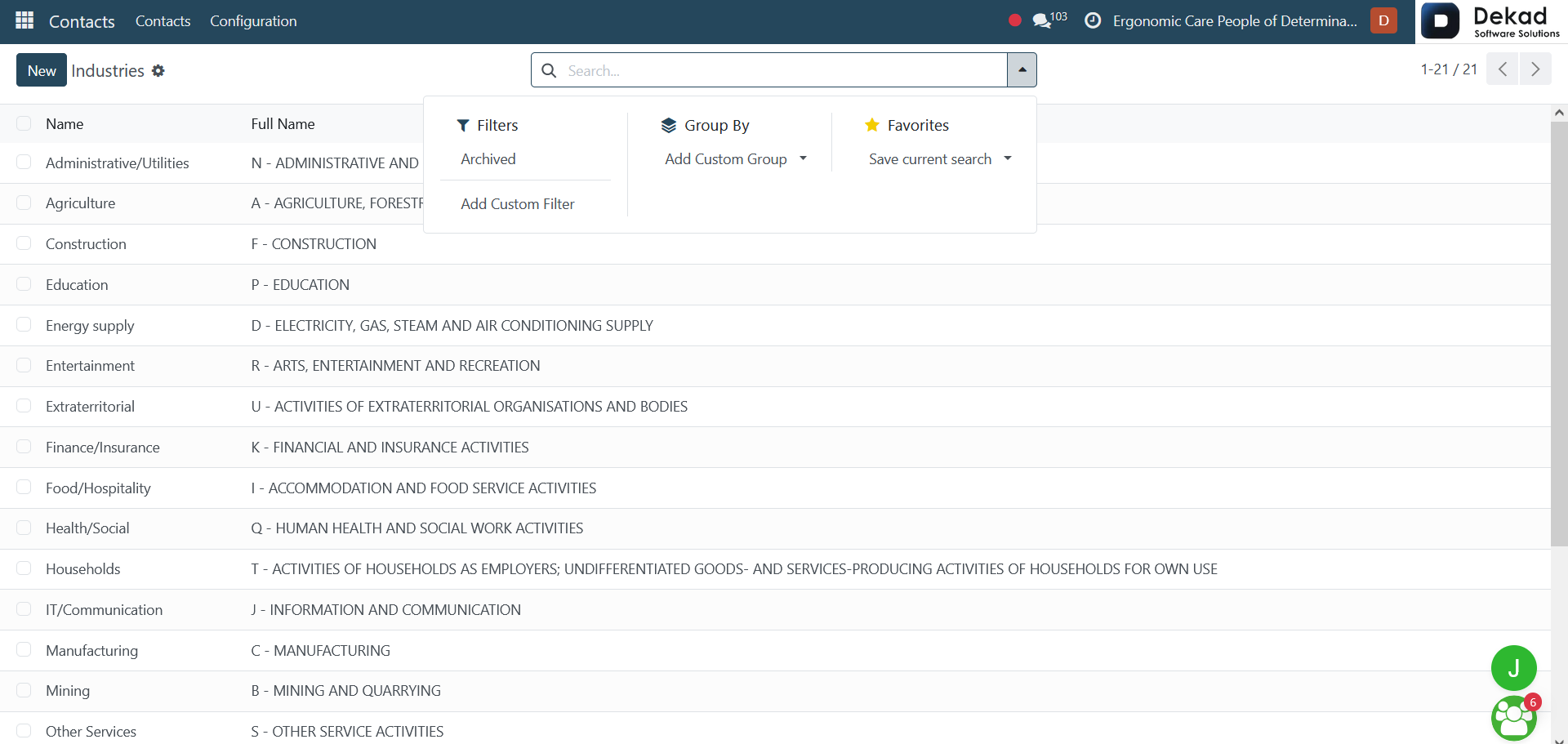Check the Manufacturing row checkbox

coord(24,650)
